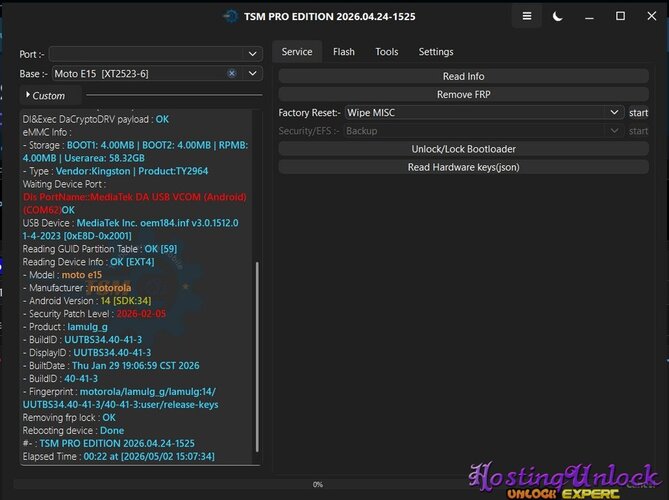
Task: Click security patch date '2026-02-05'
Action: click(x=141, y=314)
